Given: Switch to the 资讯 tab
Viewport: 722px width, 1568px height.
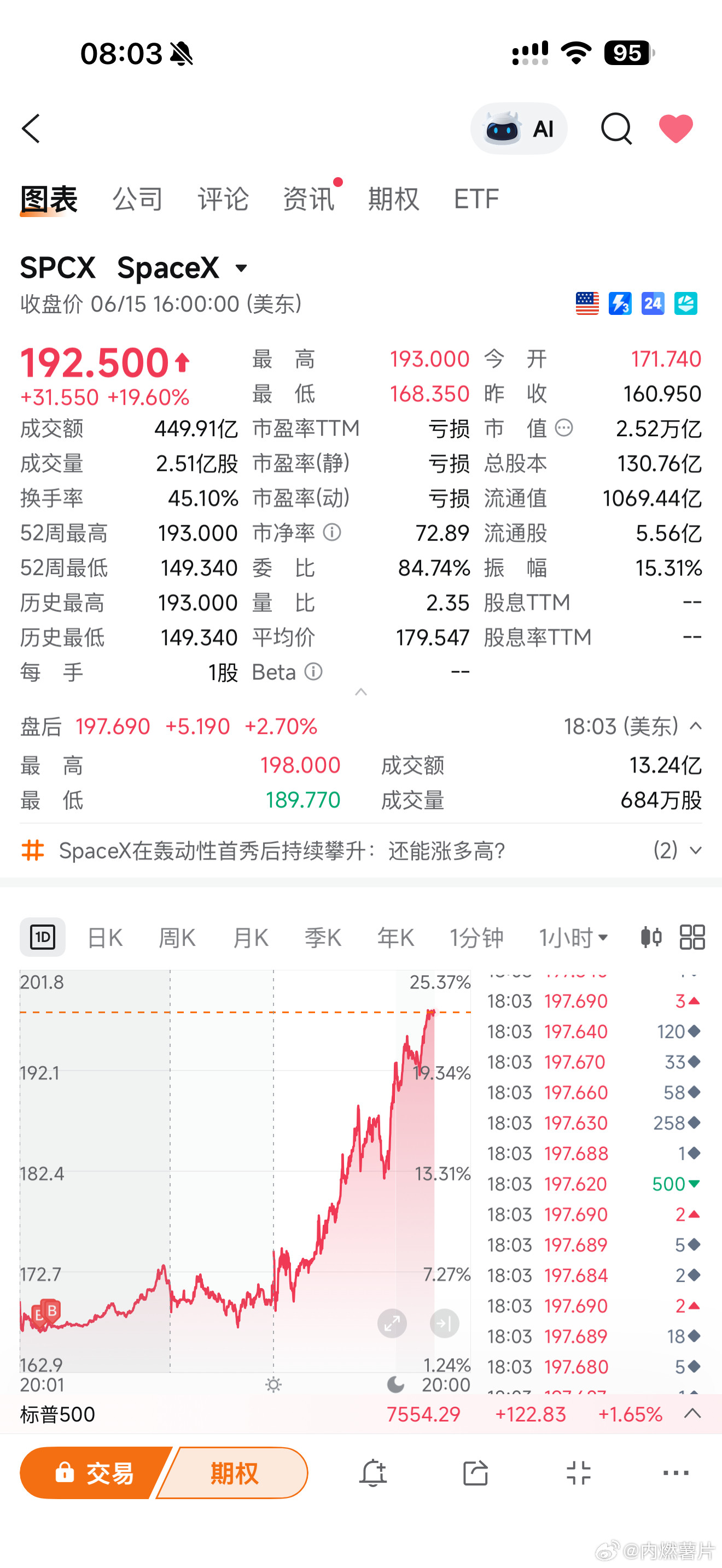Looking at the screenshot, I should click(x=308, y=199).
